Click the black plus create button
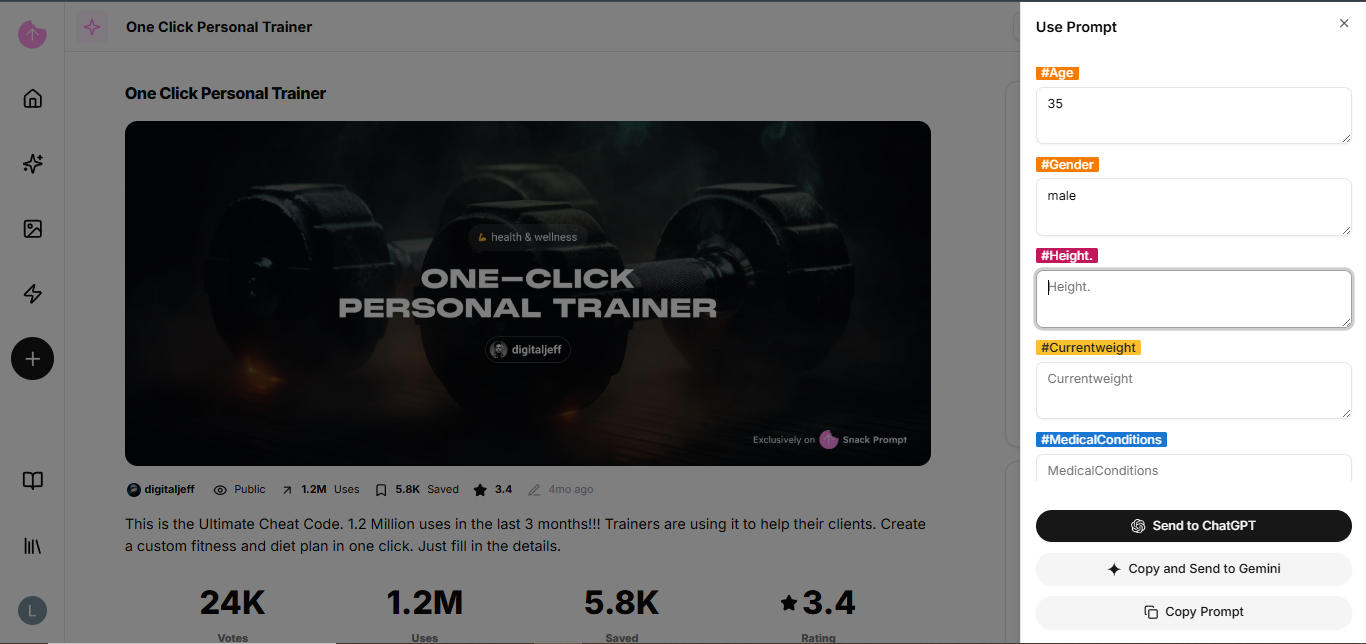Screen dimensions: 1366x644 pos(33,359)
